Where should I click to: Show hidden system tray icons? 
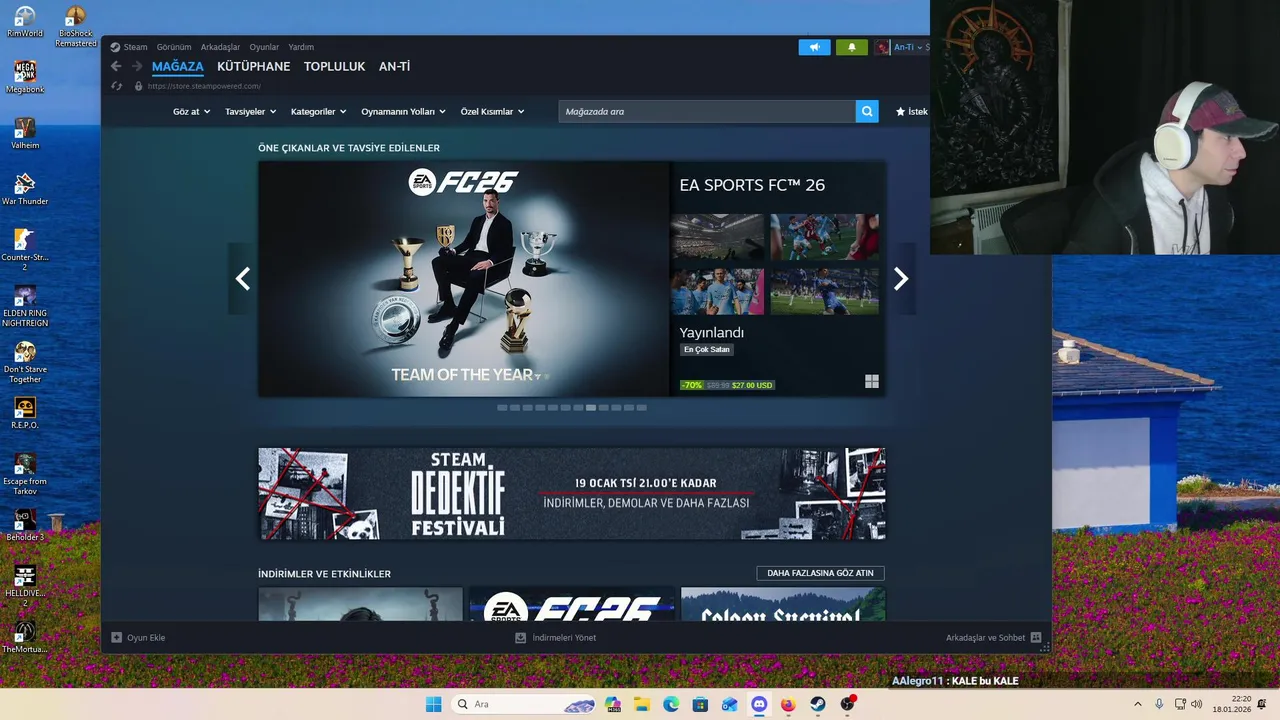tap(1138, 704)
